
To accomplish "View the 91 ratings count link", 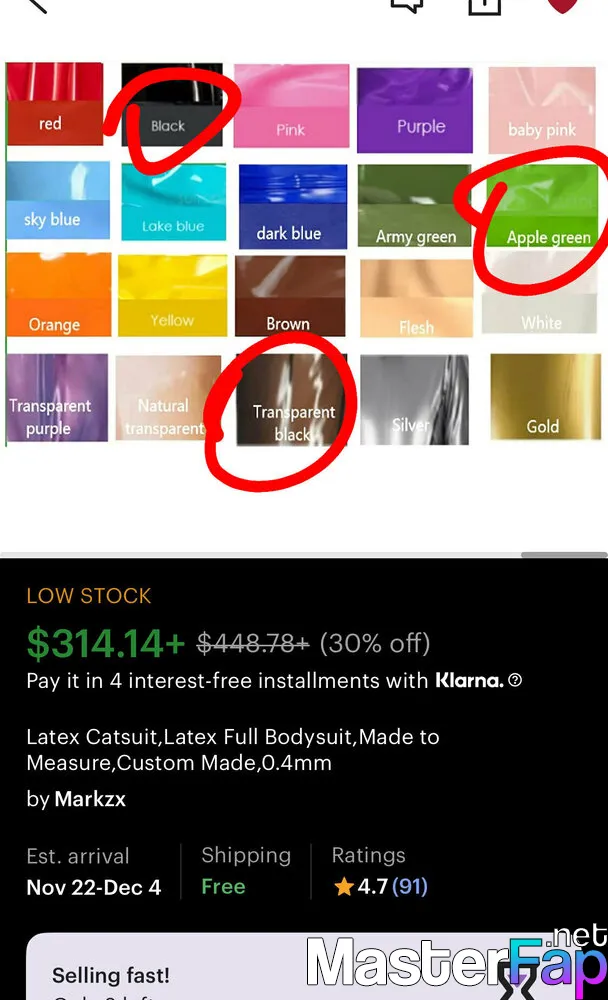I will [410, 886].
